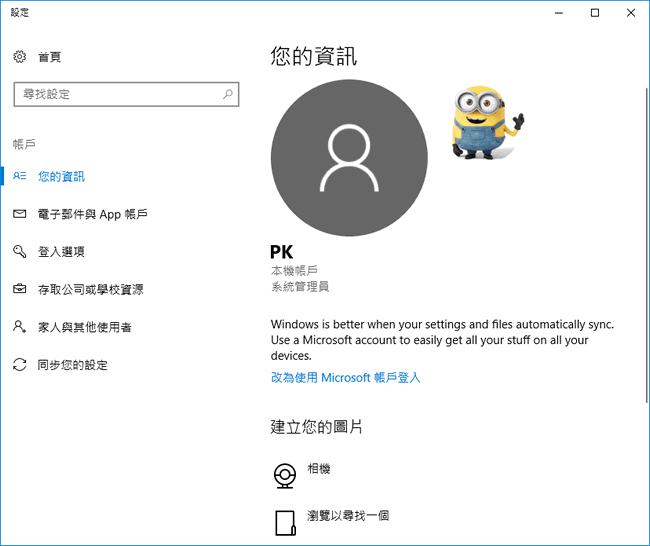The image size is (650, 546).
Task: Click the 帳戶 section label
Action: 24,144
